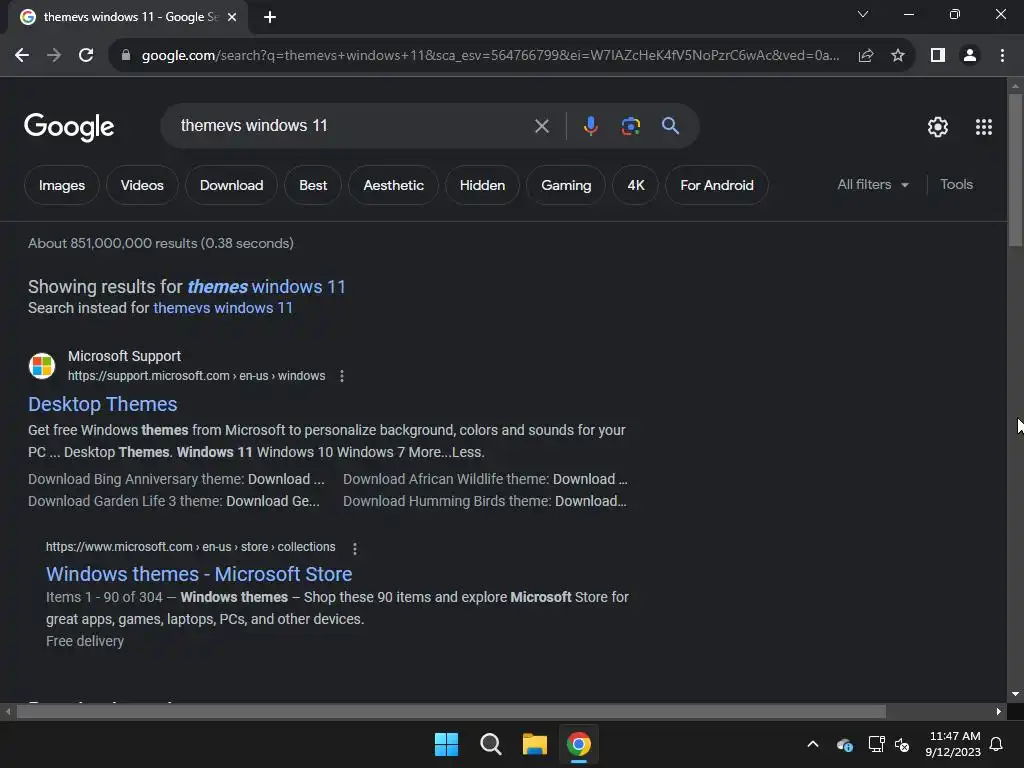Open a new browser tab

tap(270, 17)
